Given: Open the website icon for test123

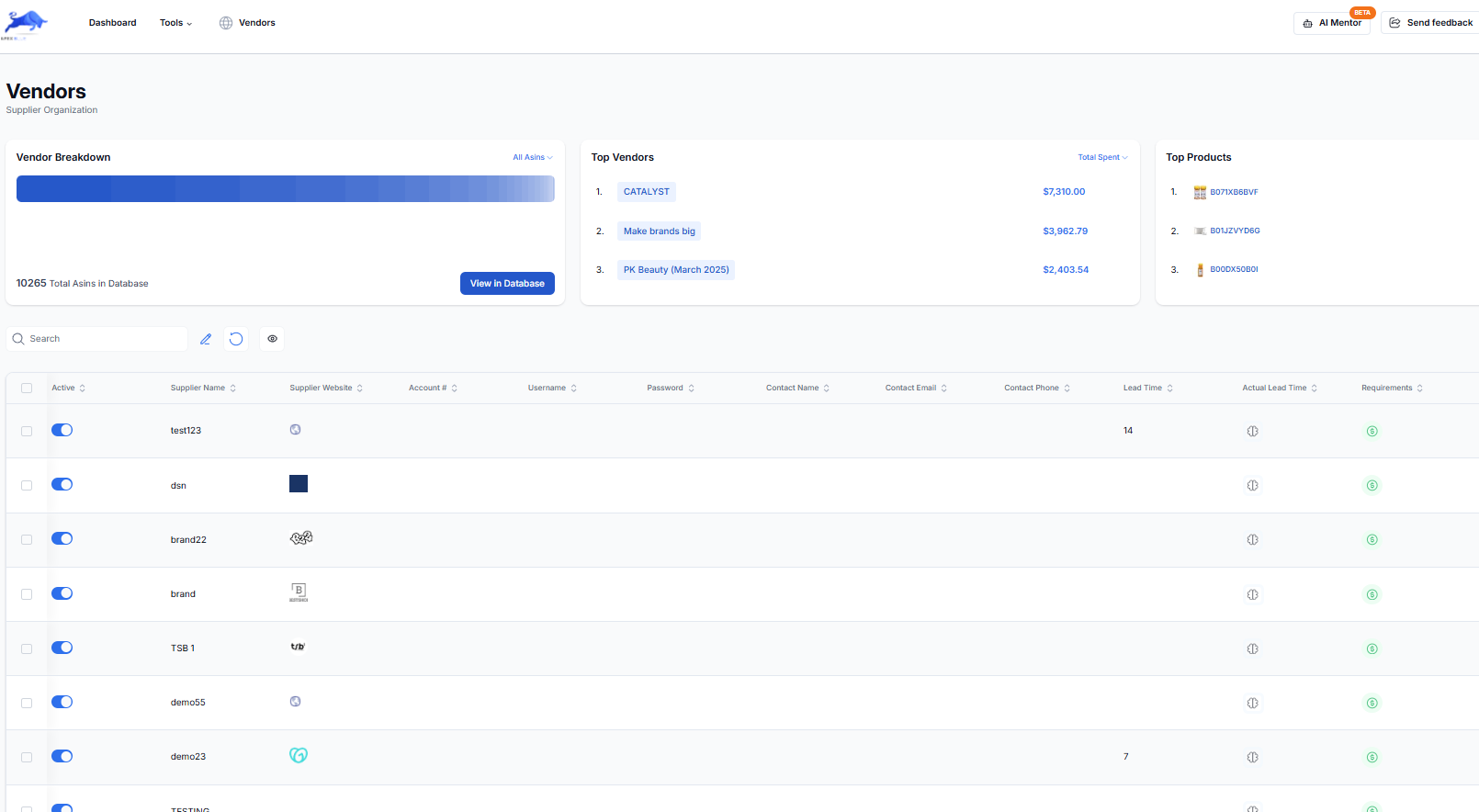Looking at the screenshot, I should pos(296,430).
